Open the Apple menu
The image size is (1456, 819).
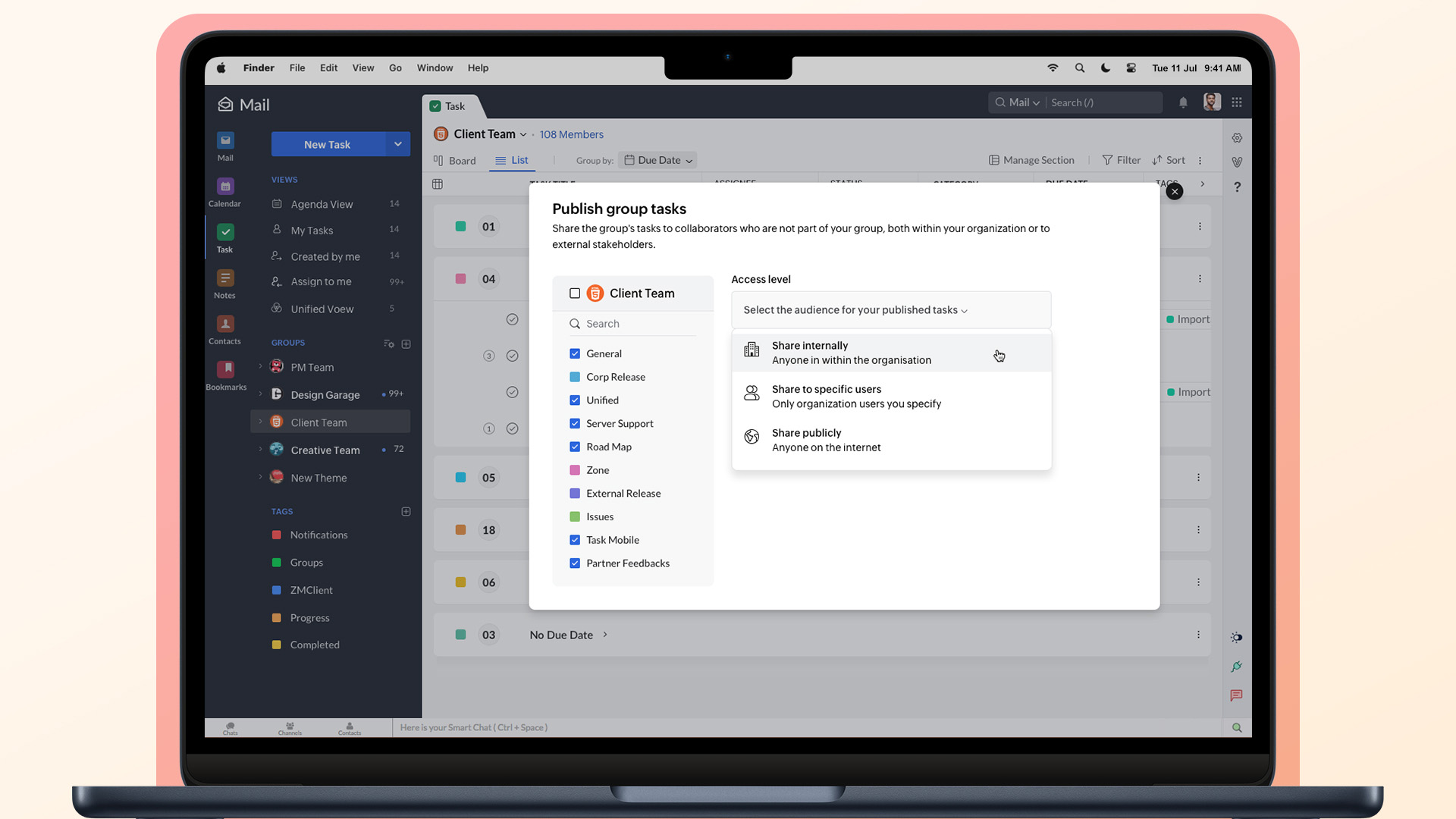(x=221, y=67)
